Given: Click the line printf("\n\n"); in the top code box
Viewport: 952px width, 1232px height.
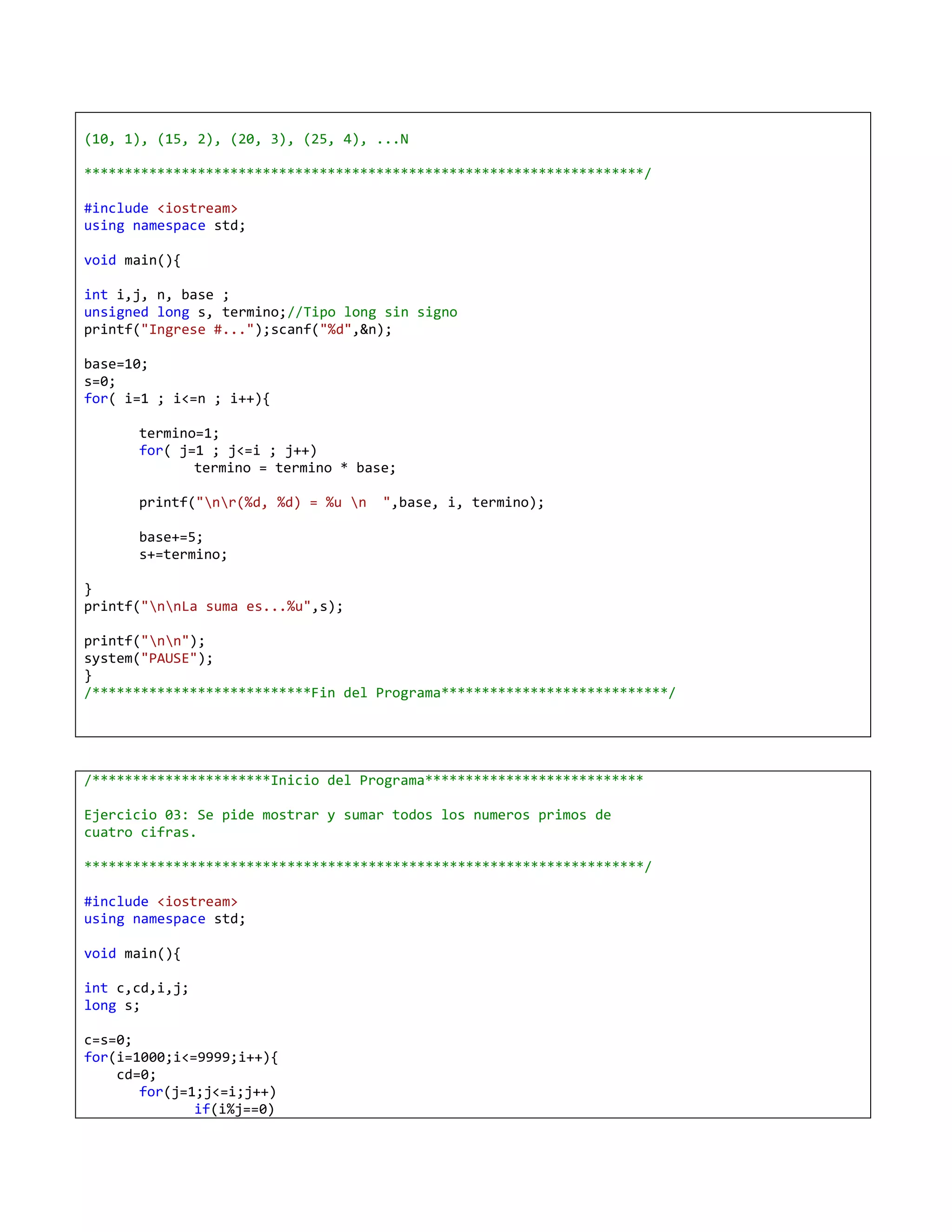Looking at the screenshot, I should point(145,641).
